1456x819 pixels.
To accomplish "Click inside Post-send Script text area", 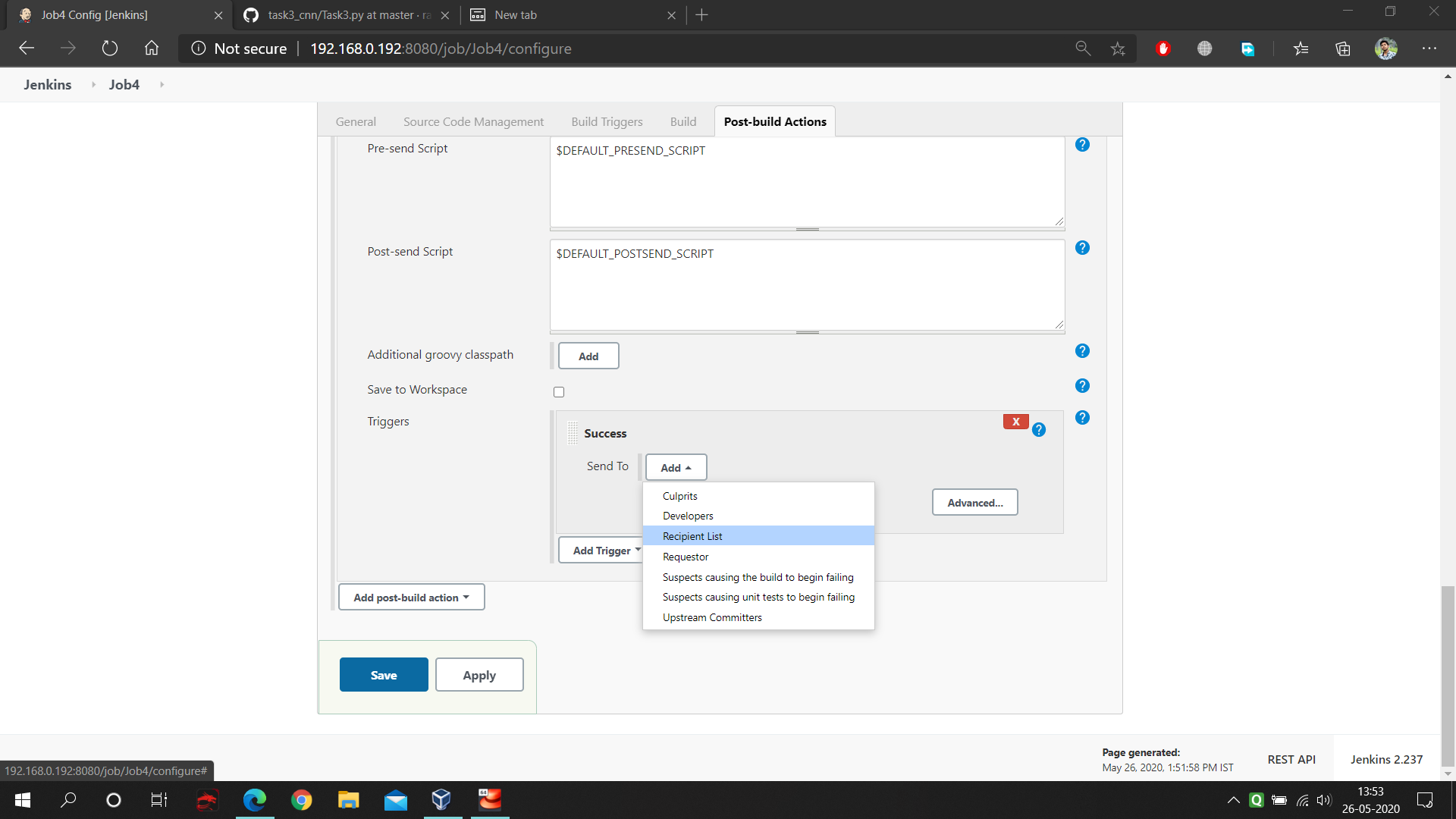I will pos(807,288).
